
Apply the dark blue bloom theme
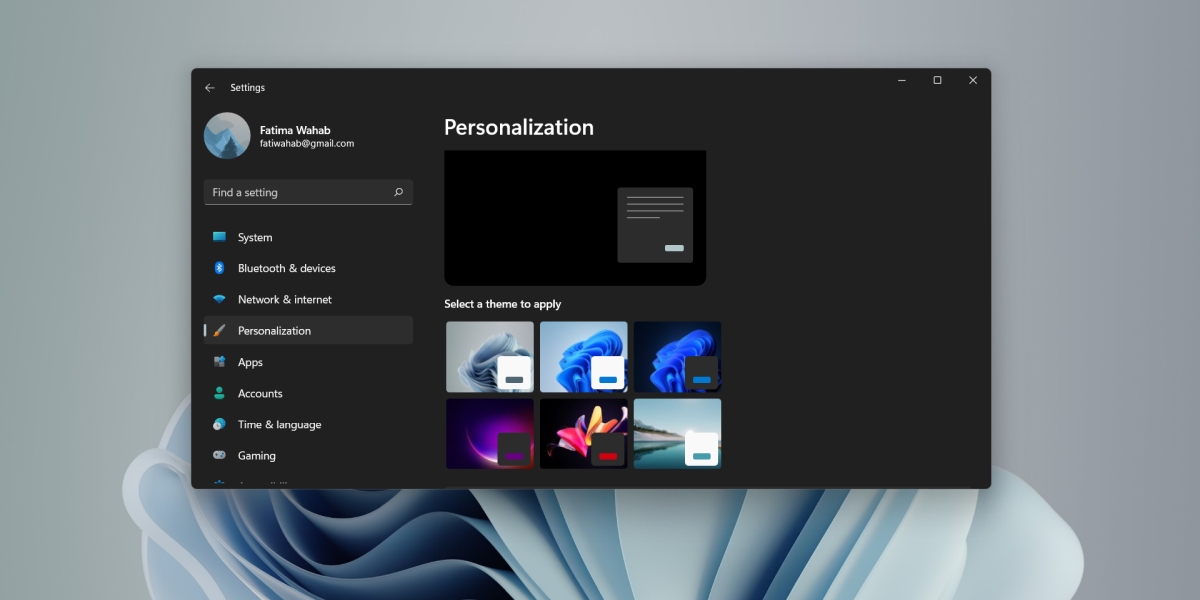(677, 357)
